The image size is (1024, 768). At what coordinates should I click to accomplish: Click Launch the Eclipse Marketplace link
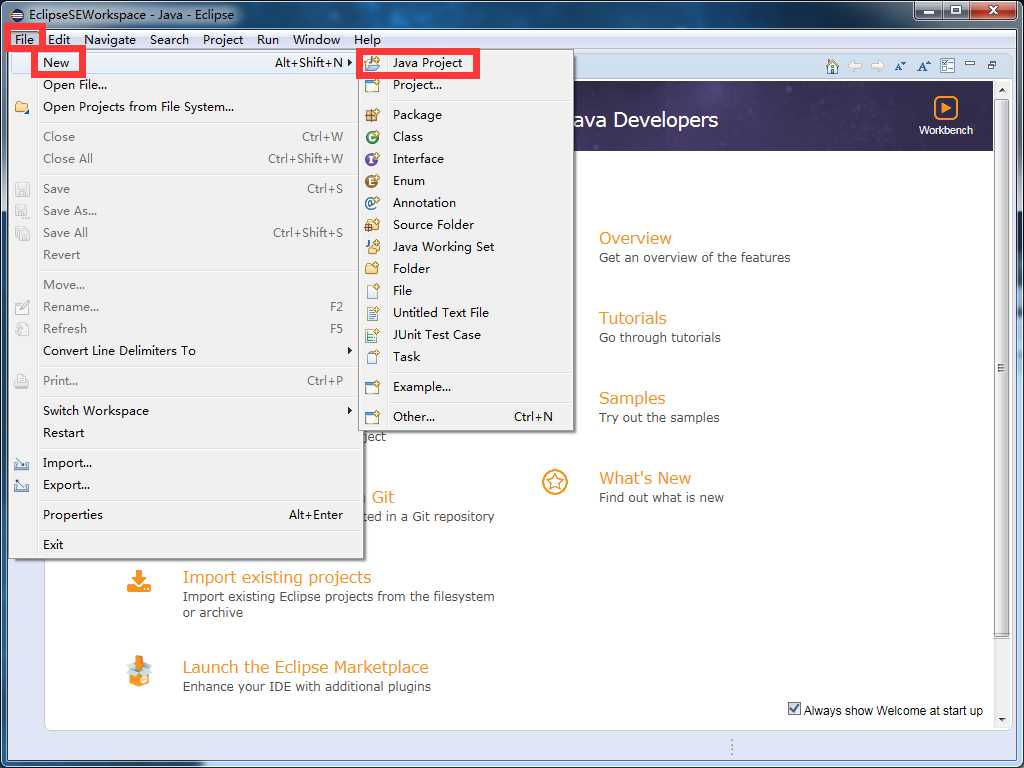pyautogui.click(x=306, y=667)
